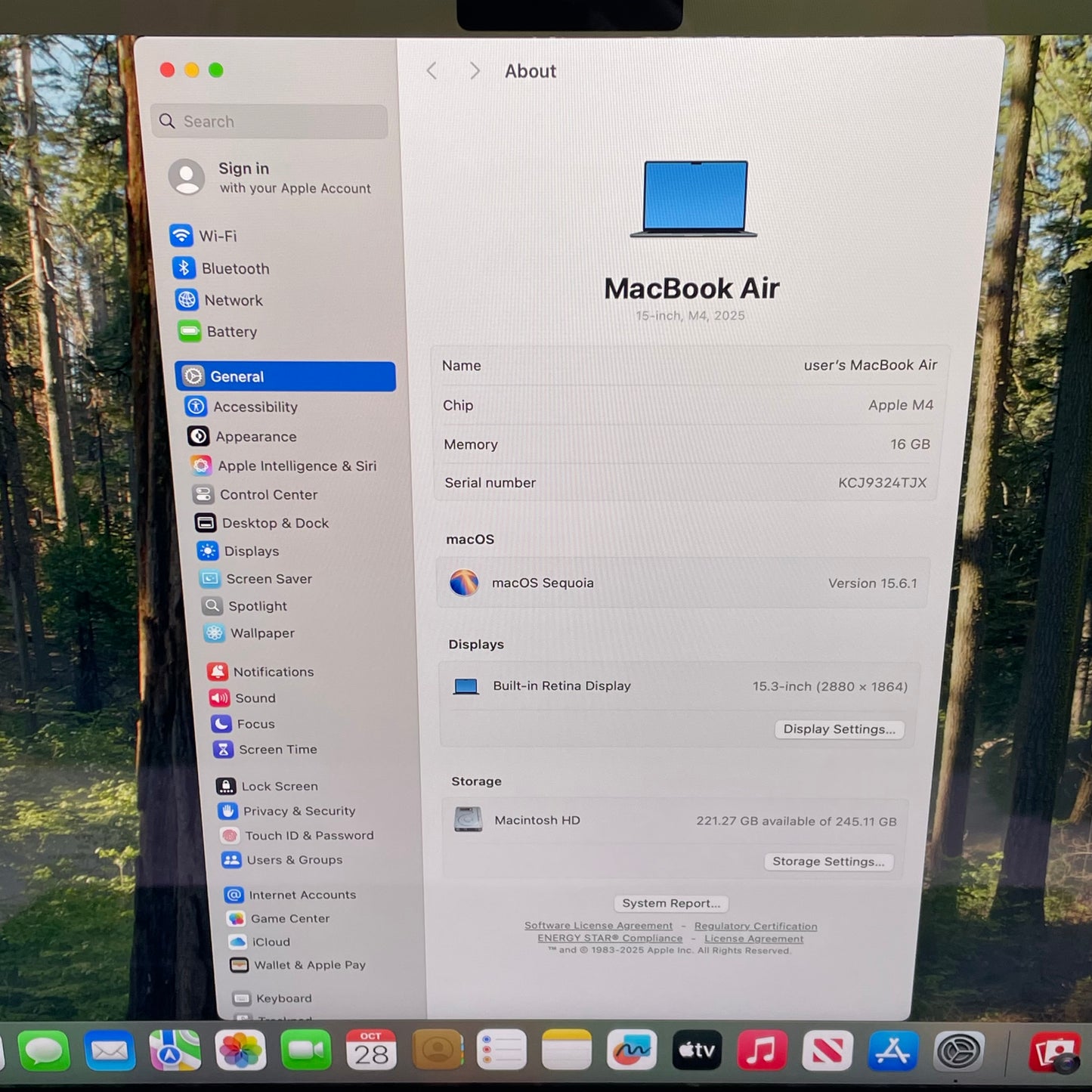
Task: Select Accessibility in the sidebar
Action: point(255,407)
